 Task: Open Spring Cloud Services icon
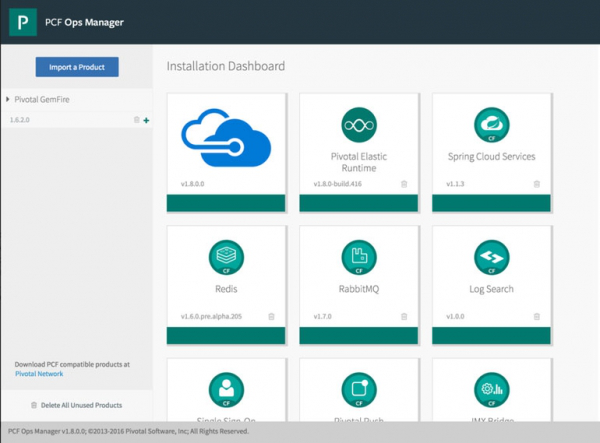click(492, 125)
